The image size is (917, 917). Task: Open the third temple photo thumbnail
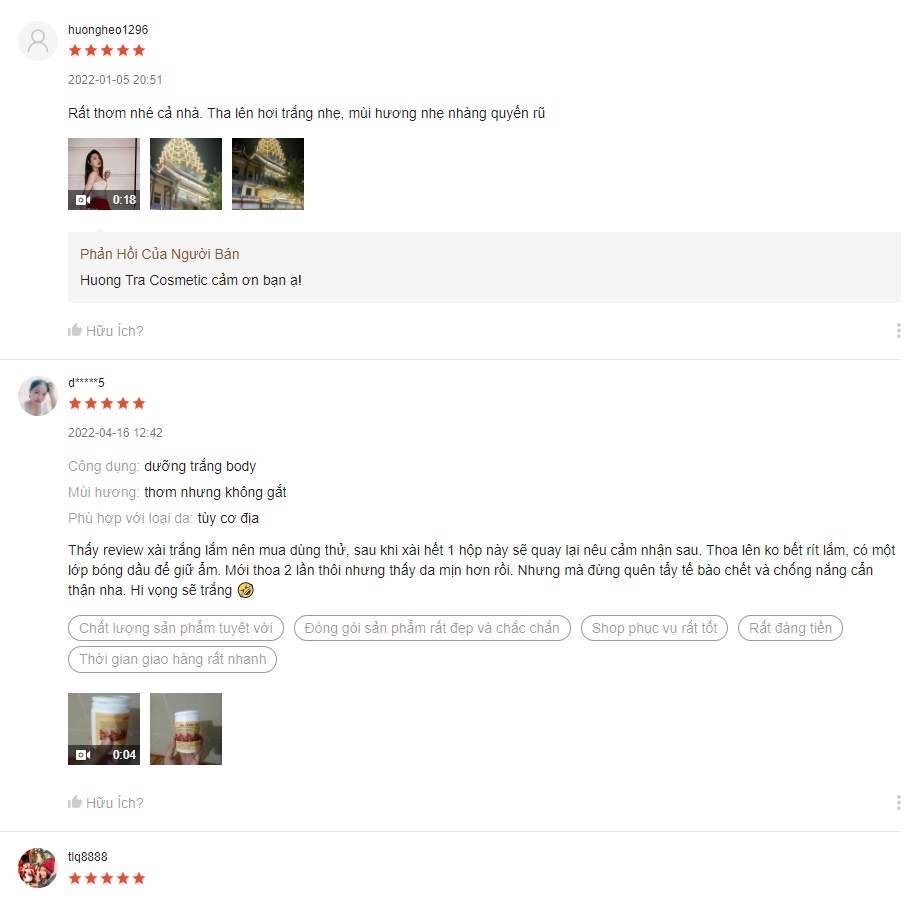pos(268,174)
